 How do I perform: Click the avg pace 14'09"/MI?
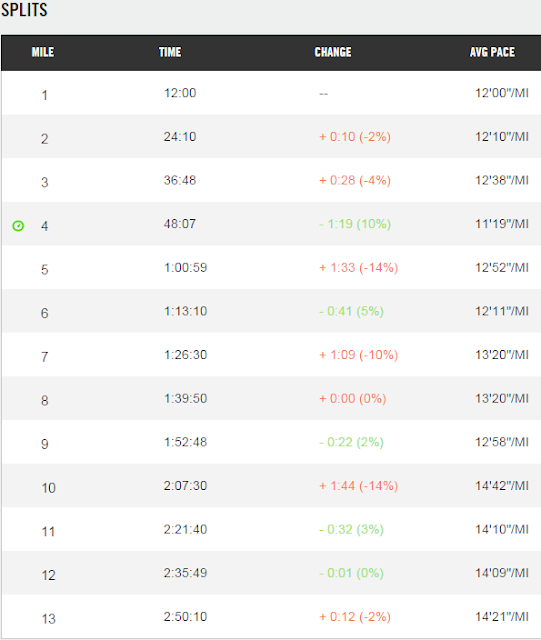tap(502, 573)
